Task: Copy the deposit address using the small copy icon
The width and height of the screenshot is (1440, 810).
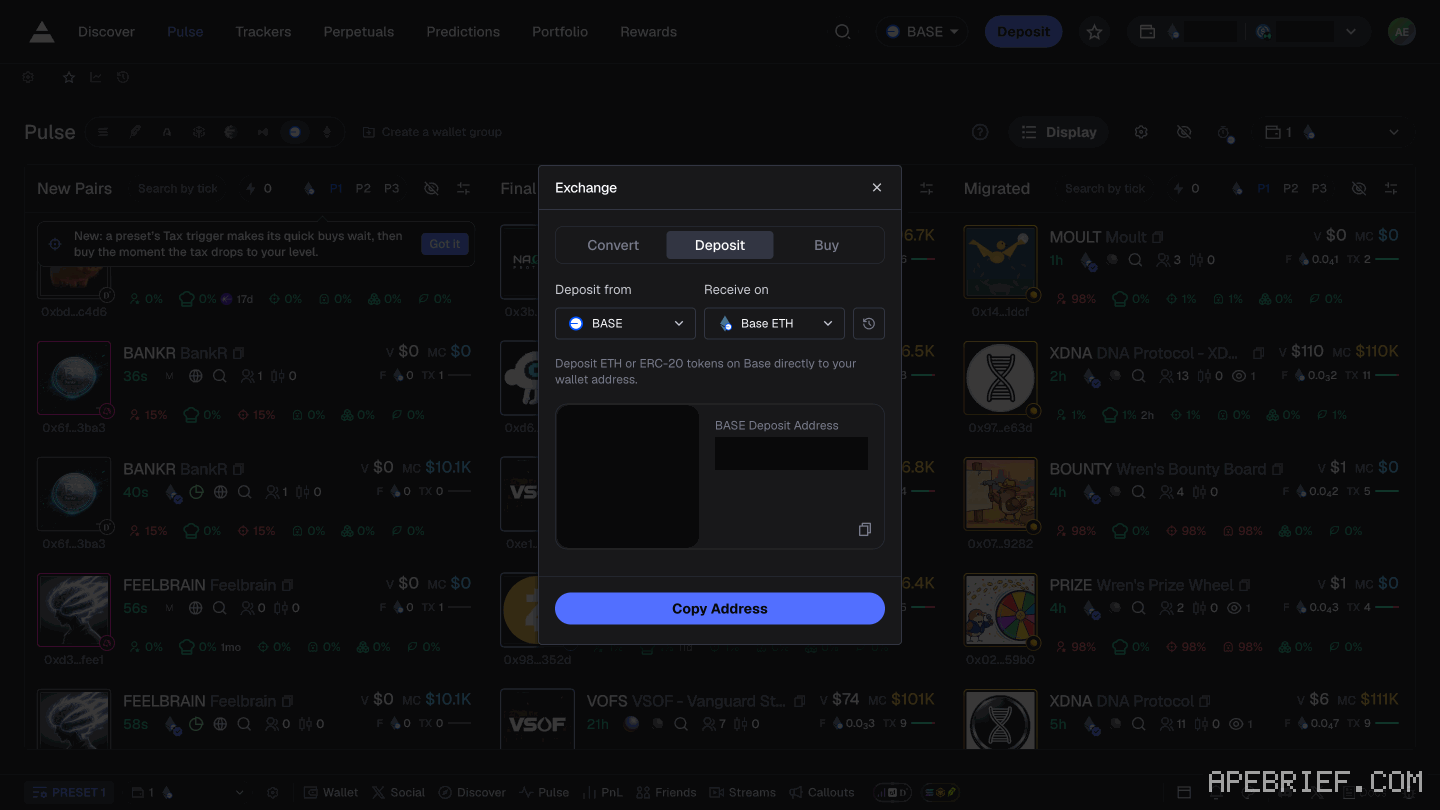Action: [865, 529]
